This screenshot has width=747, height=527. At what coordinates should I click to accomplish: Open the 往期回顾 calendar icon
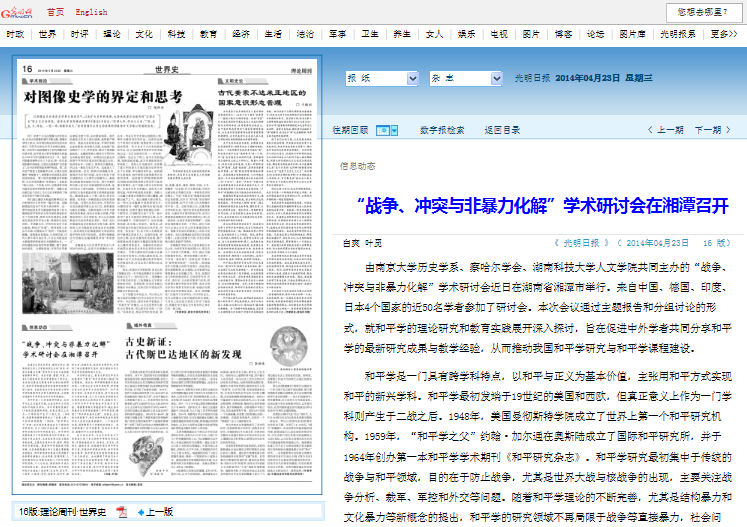pos(383,130)
